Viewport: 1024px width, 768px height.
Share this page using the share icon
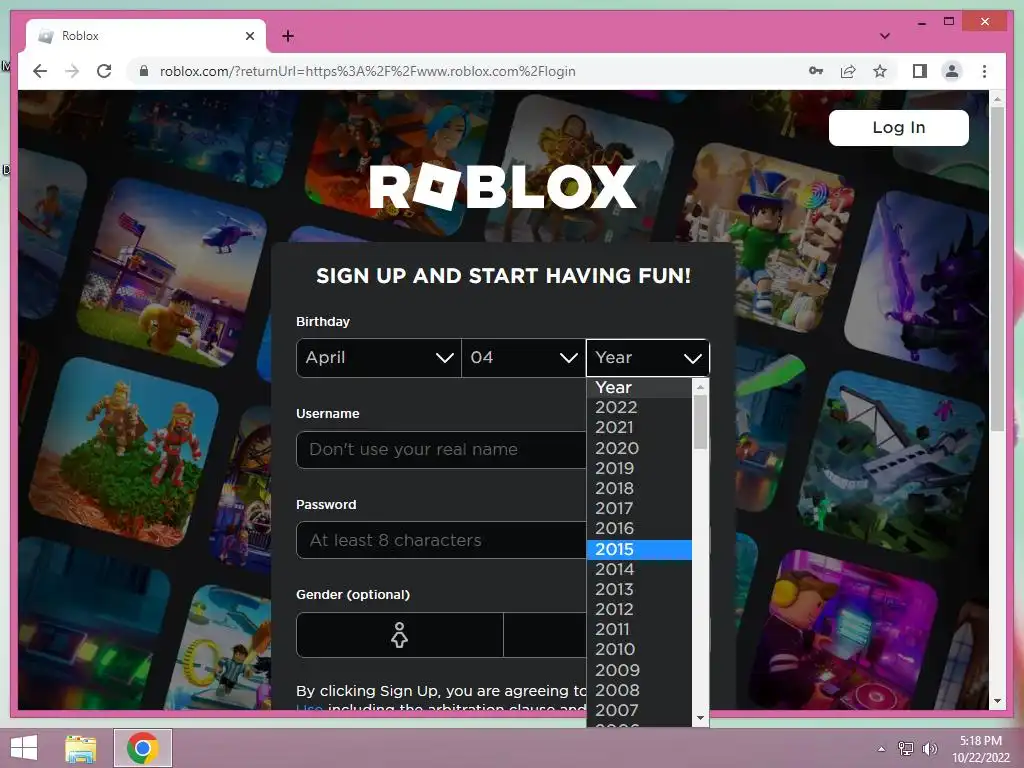(x=848, y=71)
